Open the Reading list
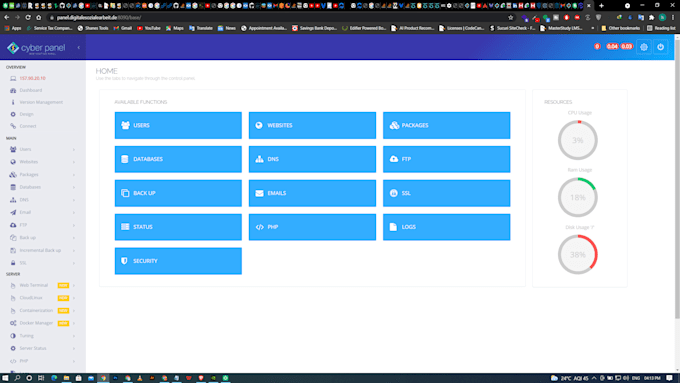Screen dimensions: 680x383 pyautogui.click(x=661, y=28)
